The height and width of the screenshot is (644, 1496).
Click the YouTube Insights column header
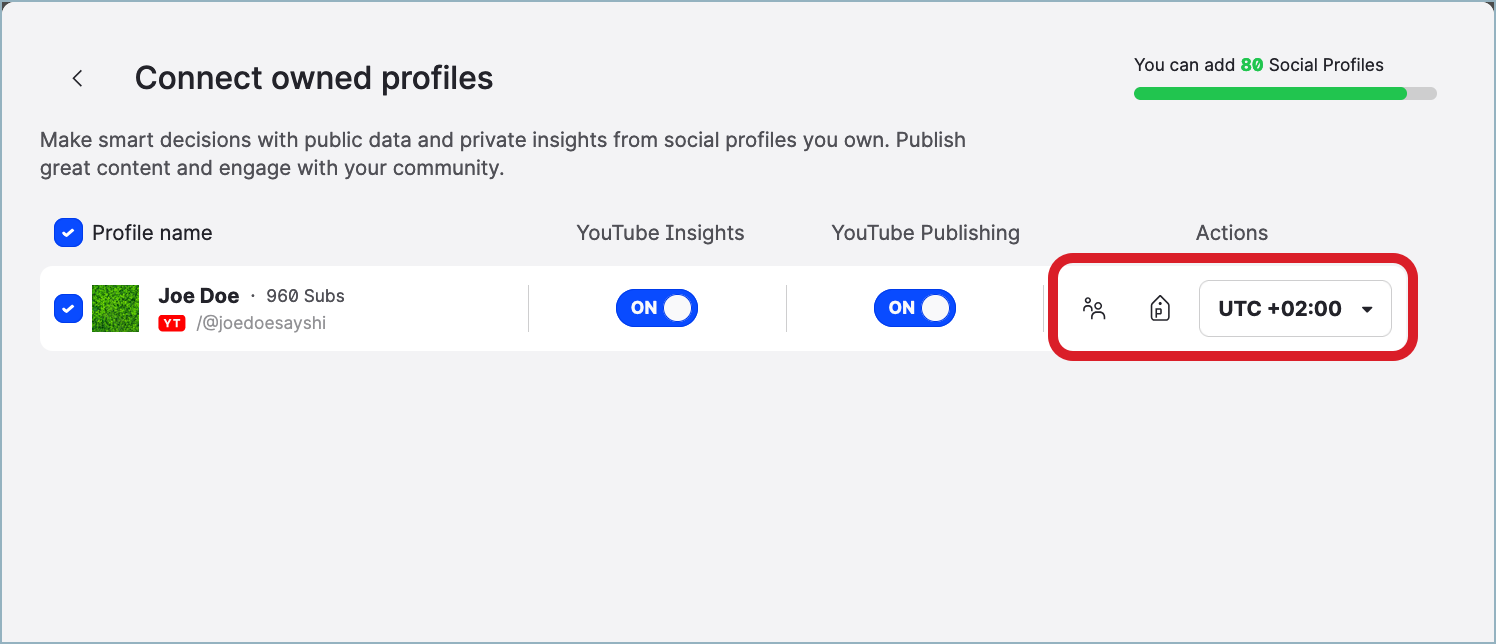[x=660, y=232]
